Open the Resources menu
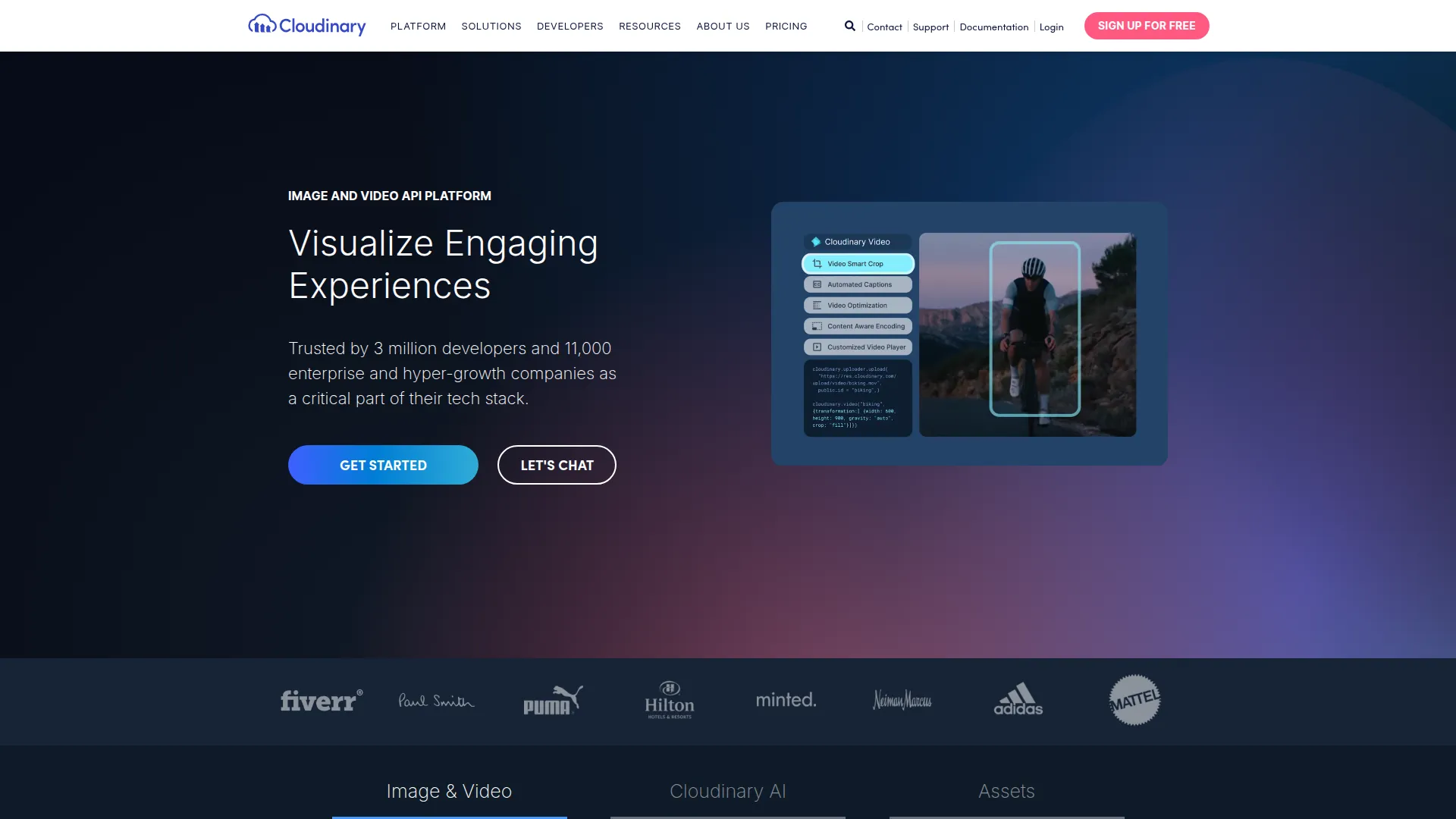This screenshot has width=1456, height=819. tap(650, 26)
